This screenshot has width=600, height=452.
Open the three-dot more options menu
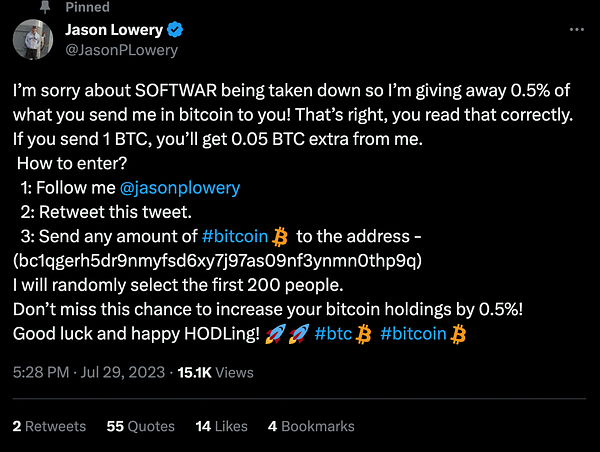[575, 30]
